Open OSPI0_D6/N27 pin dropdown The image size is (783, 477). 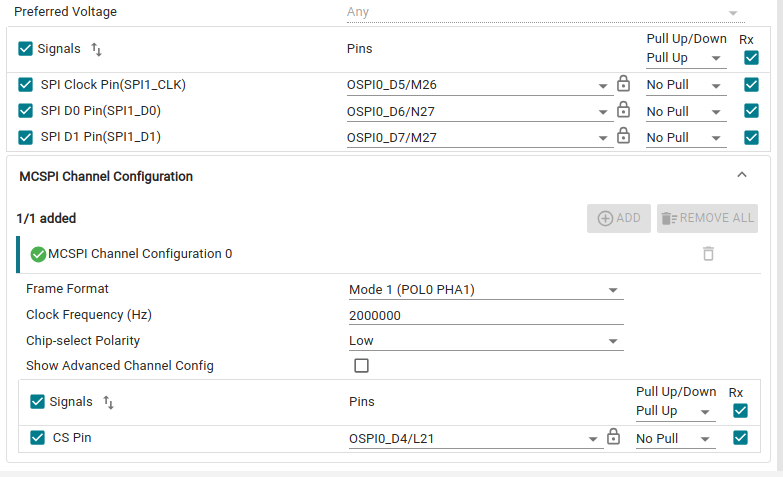click(479, 111)
